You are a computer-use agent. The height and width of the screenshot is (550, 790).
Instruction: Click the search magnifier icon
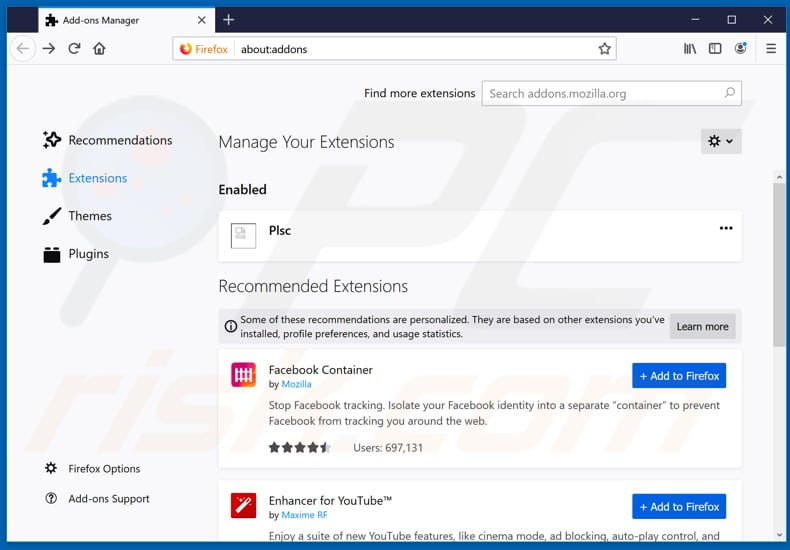729,93
